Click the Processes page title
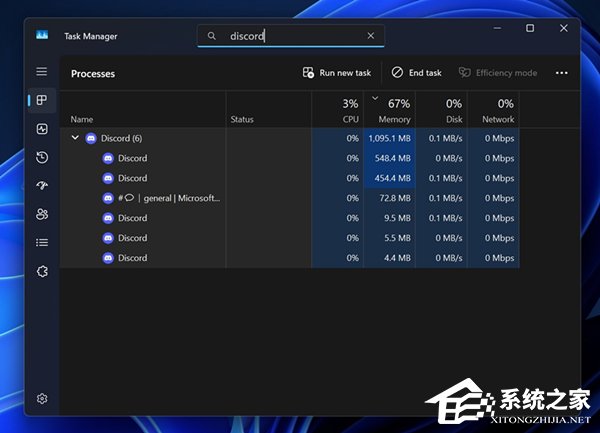The height and width of the screenshot is (433, 600). click(93, 73)
